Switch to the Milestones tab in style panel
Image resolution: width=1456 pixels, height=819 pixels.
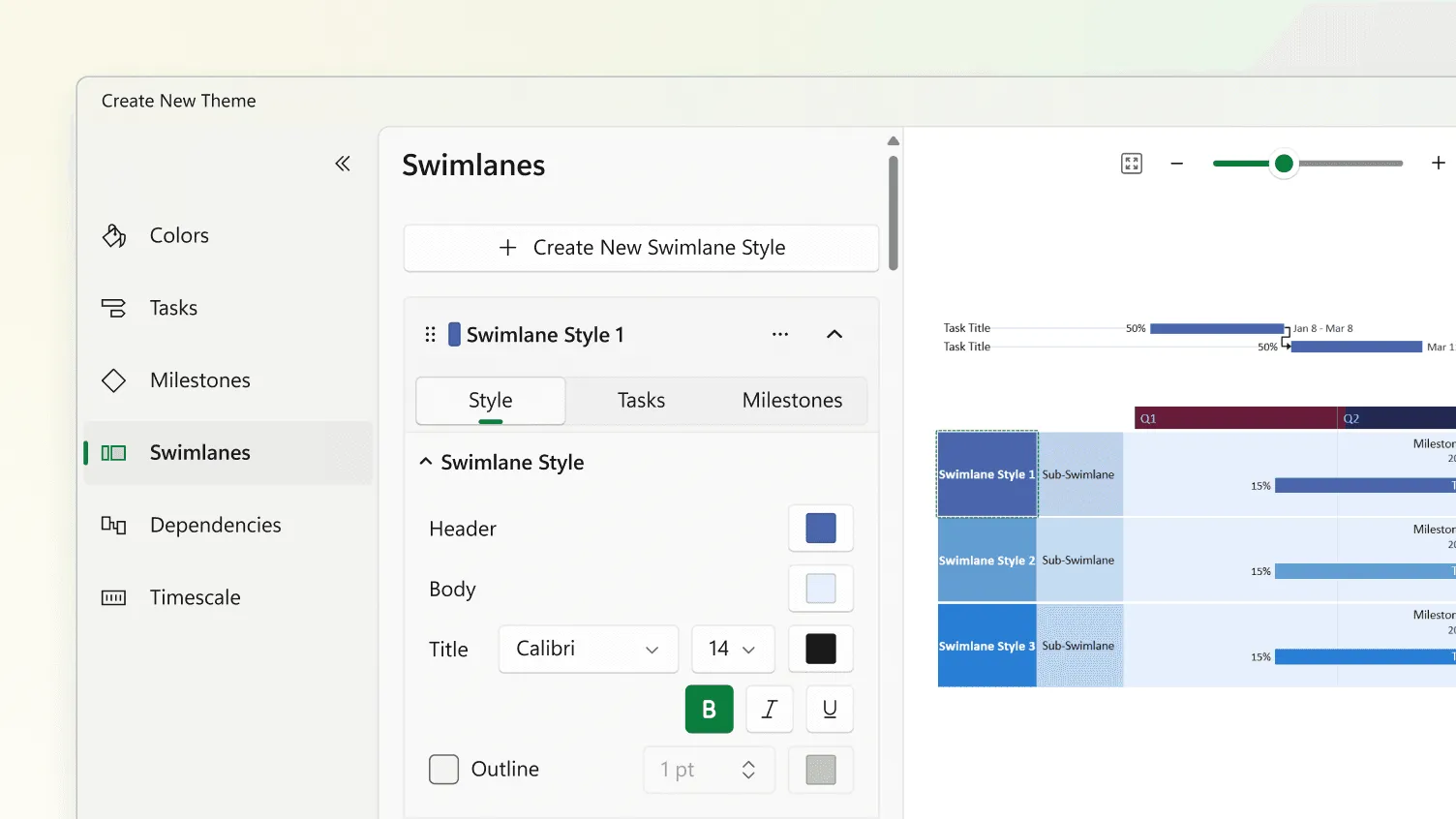(793, 401)
